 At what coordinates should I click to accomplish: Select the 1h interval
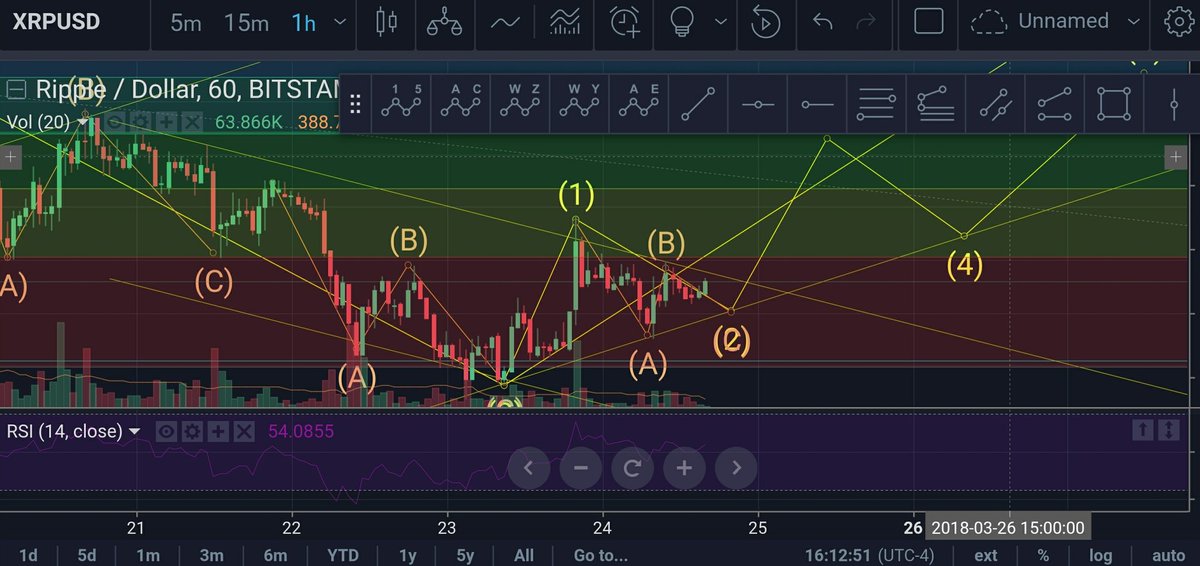pyautogui.click(x=304, y=22)
